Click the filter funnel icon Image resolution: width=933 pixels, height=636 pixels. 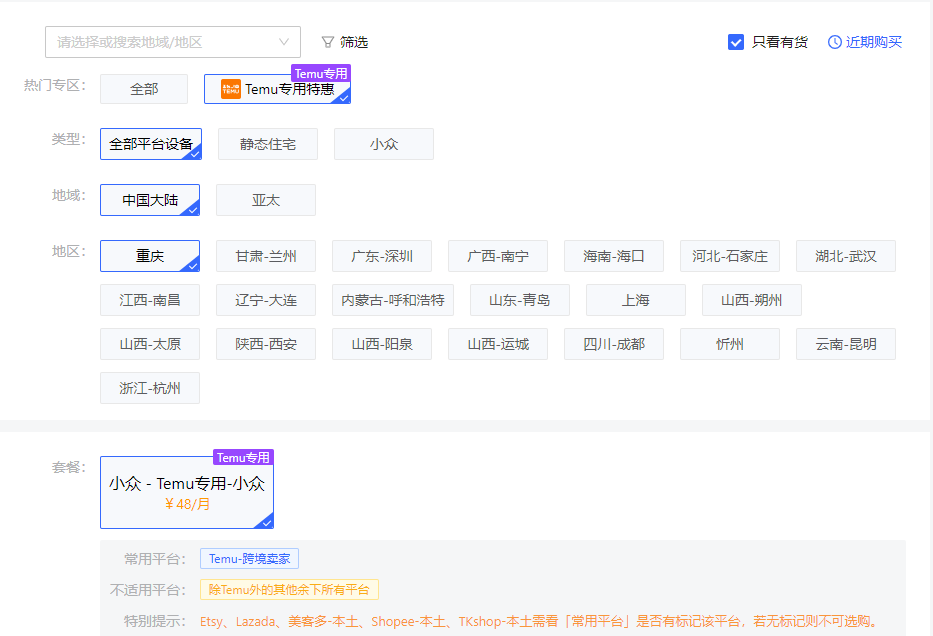point(327,42)
